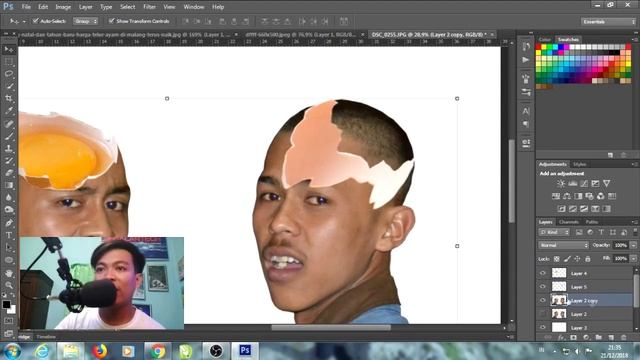
Task: Click the black foreground color box
Action: (x=6, y=304)
